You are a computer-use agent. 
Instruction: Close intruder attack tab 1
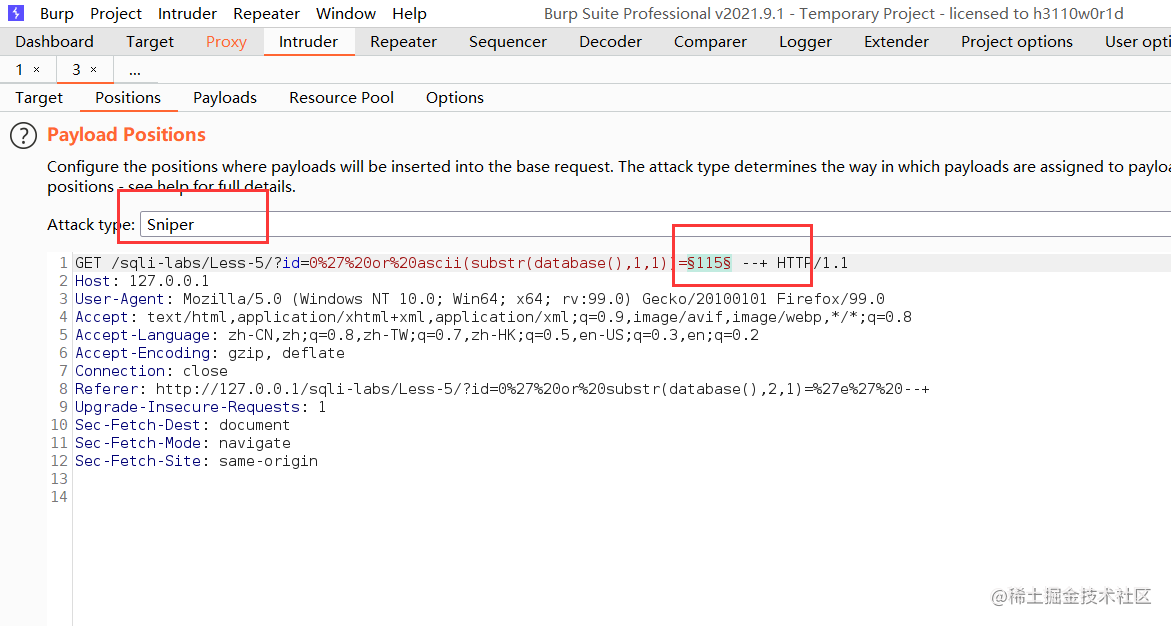37,69
